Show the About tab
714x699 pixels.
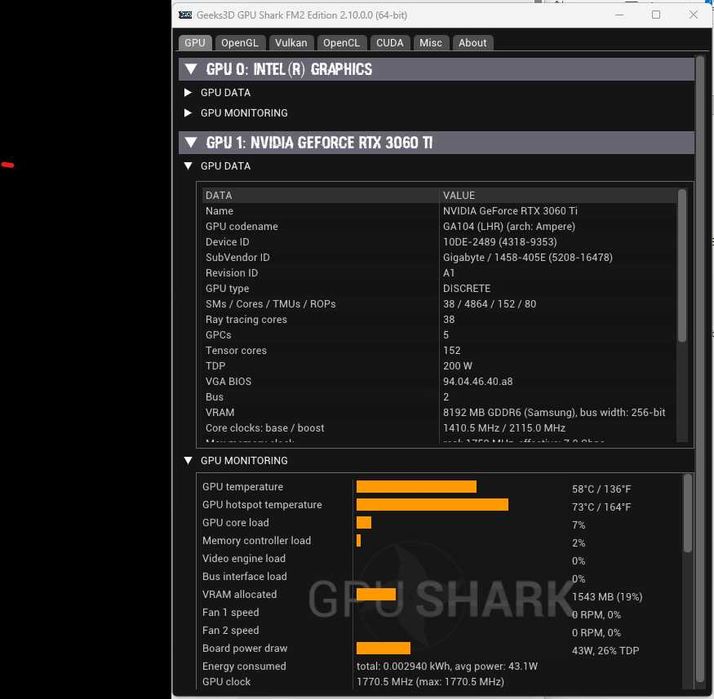pos(472,43)
